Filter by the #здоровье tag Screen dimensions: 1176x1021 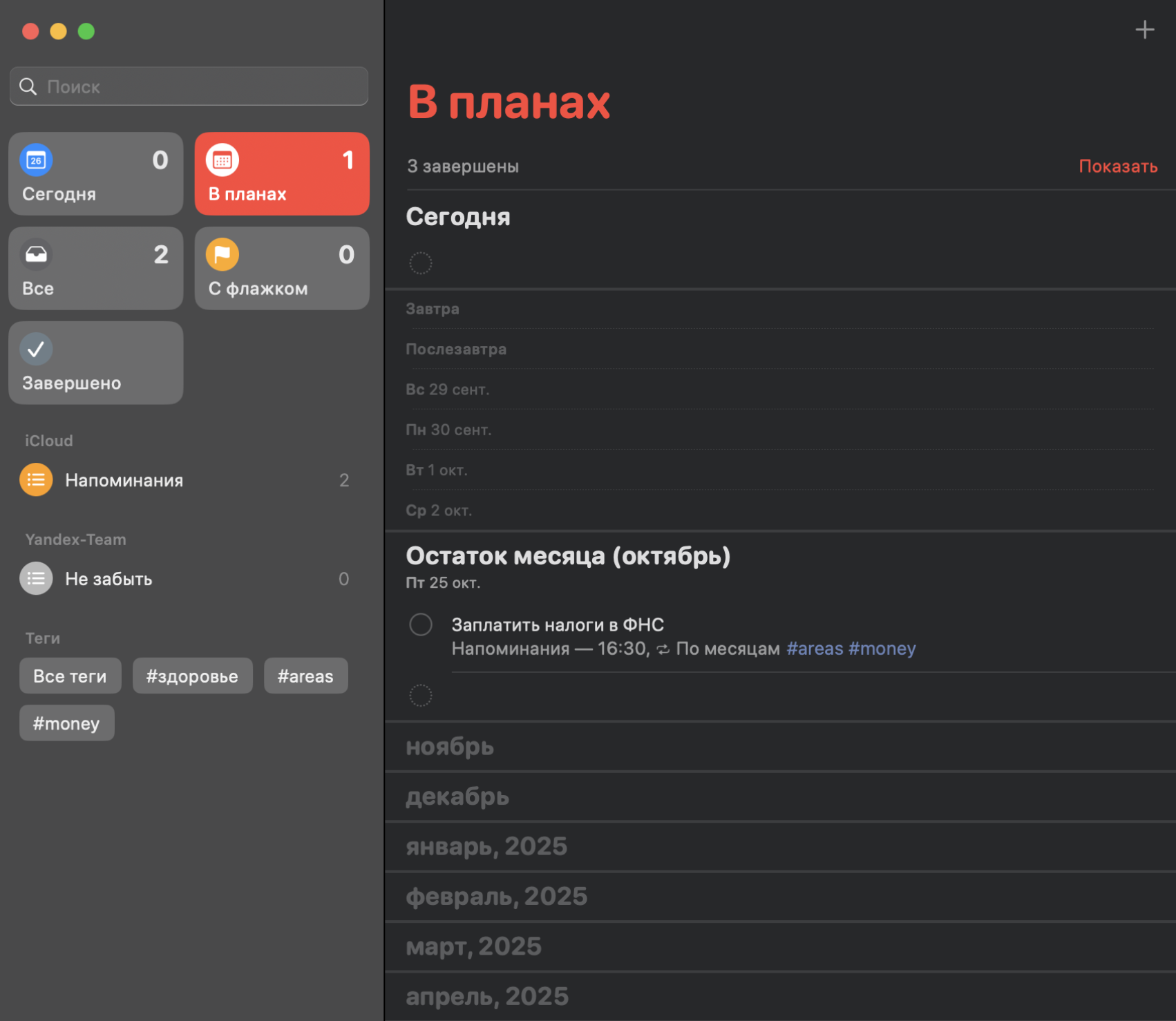[x=193, y=676]
